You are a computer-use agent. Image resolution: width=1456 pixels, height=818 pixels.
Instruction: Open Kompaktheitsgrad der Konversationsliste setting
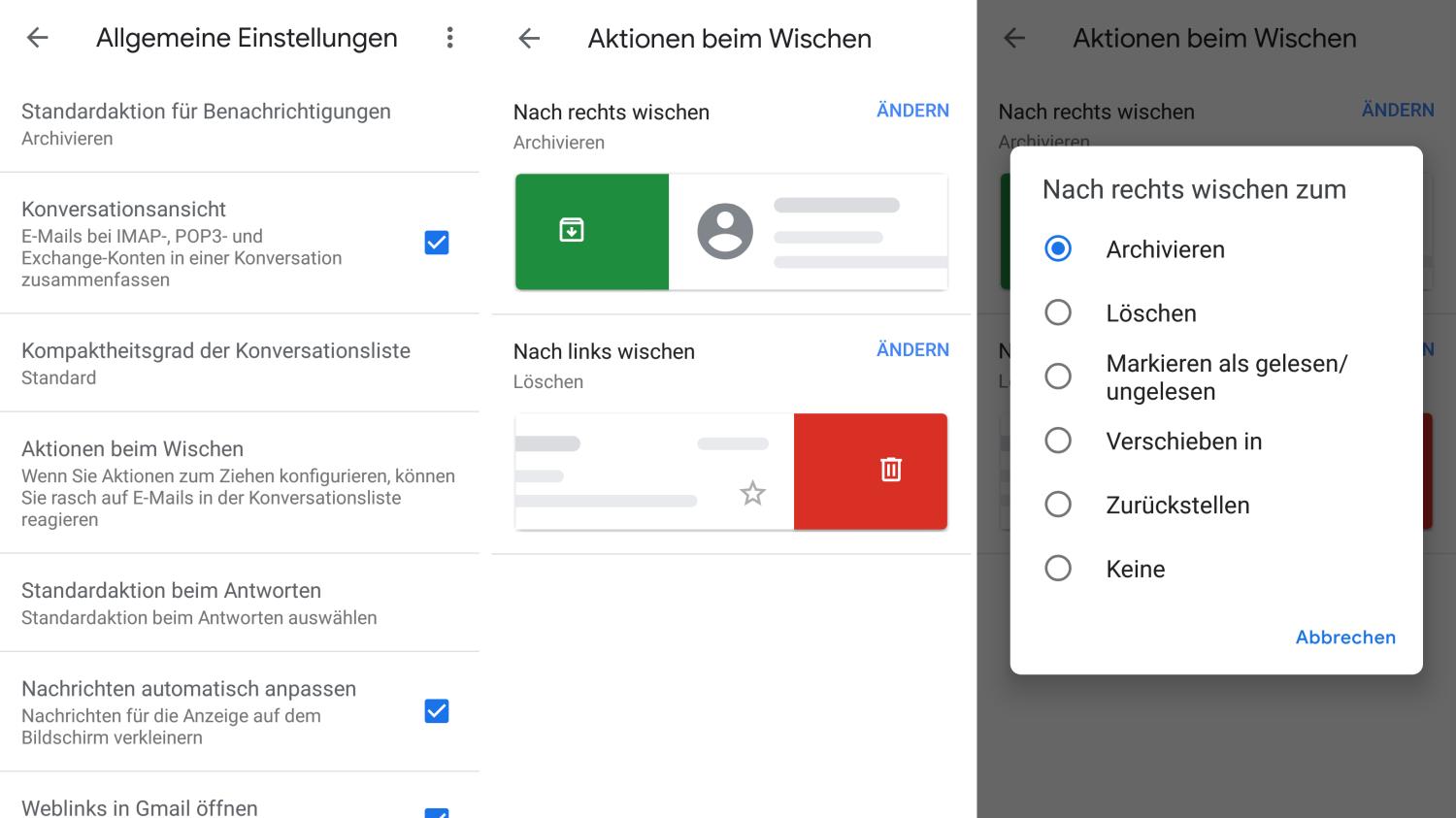point(215,363)
